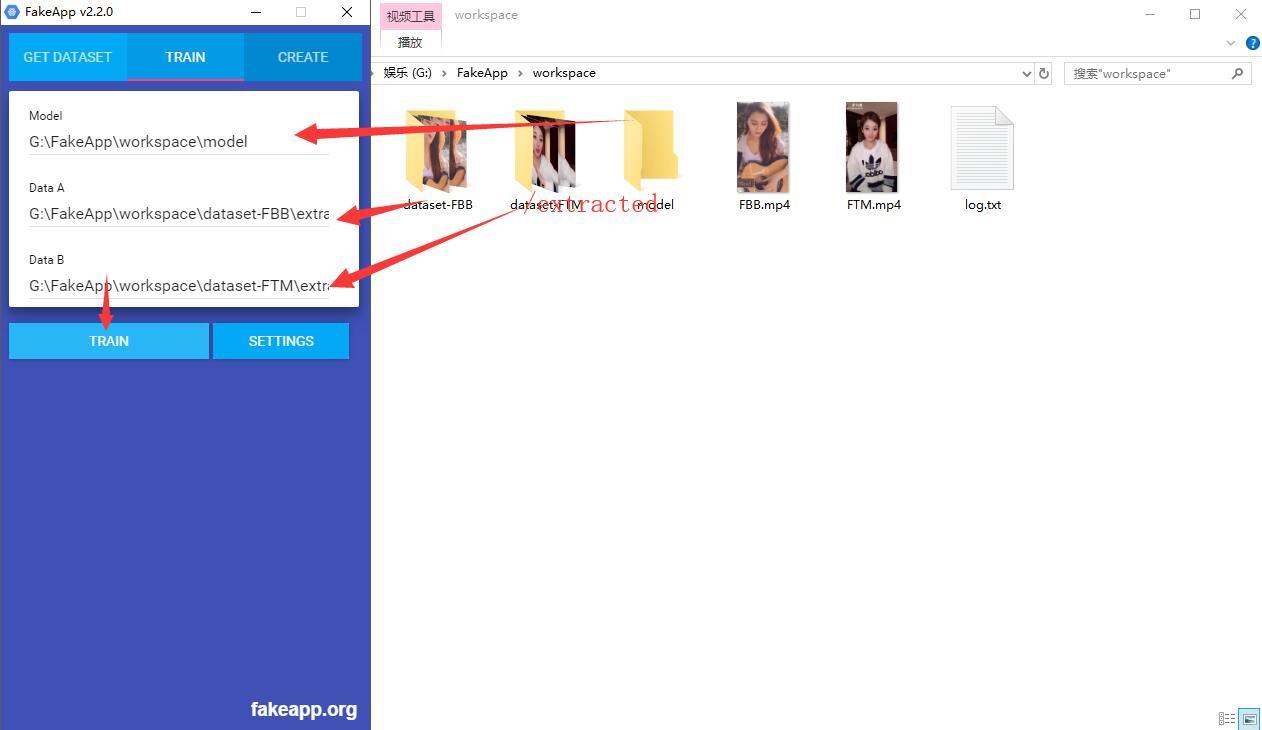Select the log.txt file icon
This screenshot has width=1262, height=730.
point(982,148)
